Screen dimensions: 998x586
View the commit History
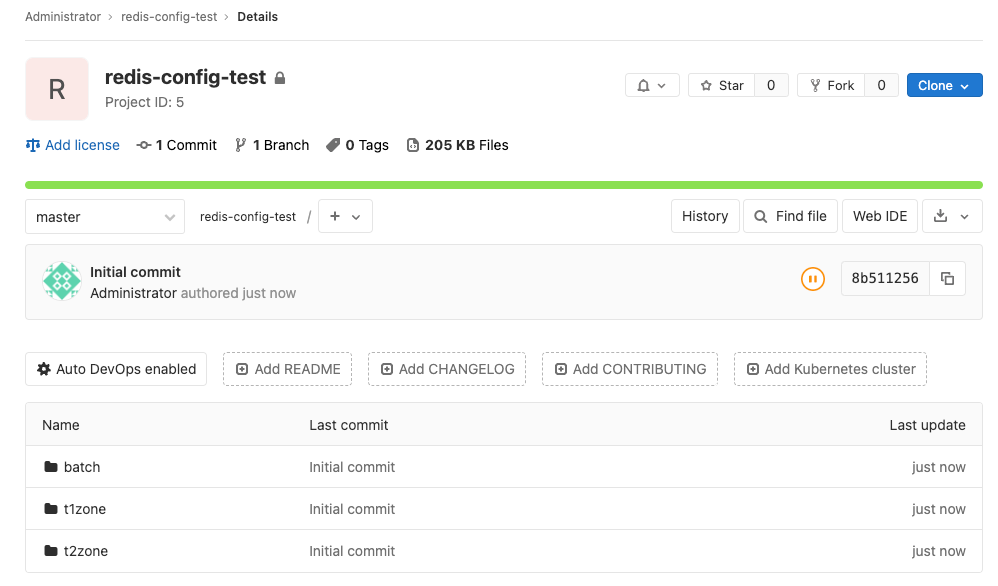pyautogui.click(x=705, y=216)
